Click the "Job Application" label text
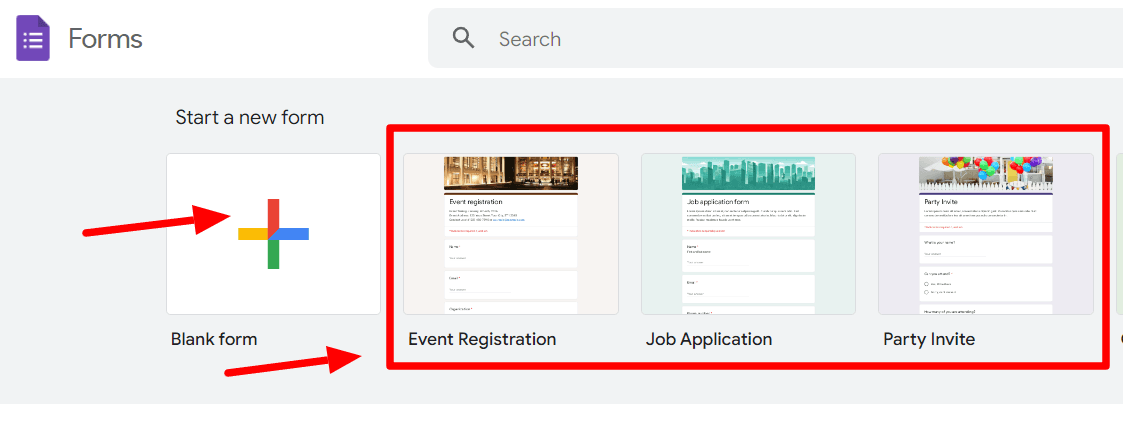The image size is (1123, 433). tap(709, 339)
